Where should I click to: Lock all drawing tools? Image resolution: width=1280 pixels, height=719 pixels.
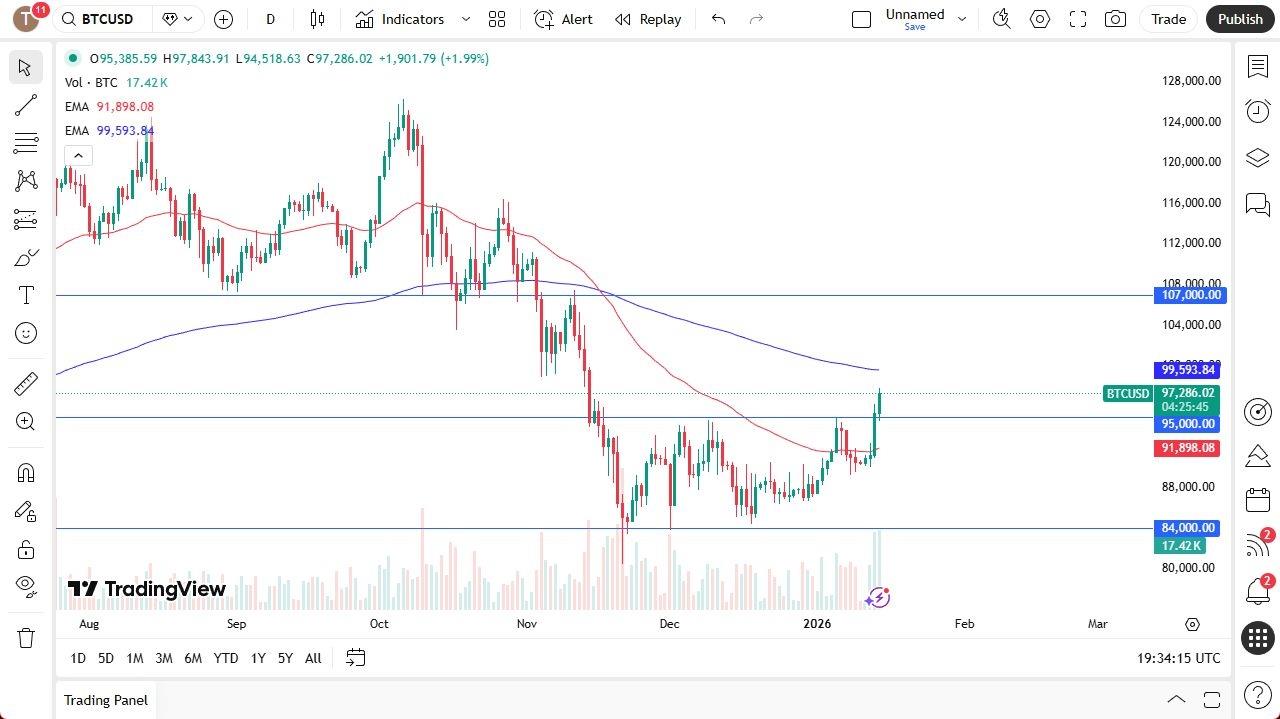coord(25,549)
